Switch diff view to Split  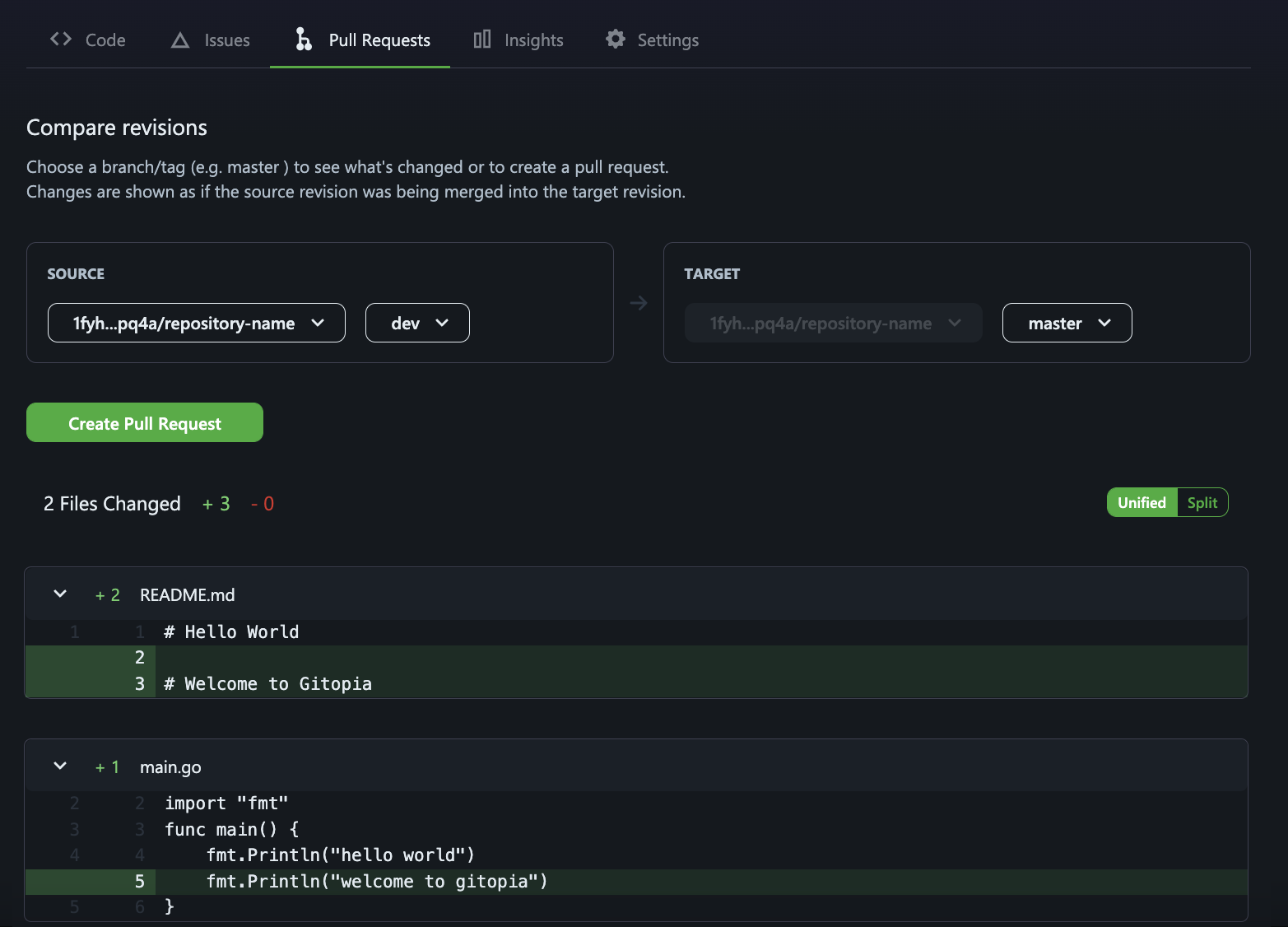pyautogui.click(x=1202, y=502)
